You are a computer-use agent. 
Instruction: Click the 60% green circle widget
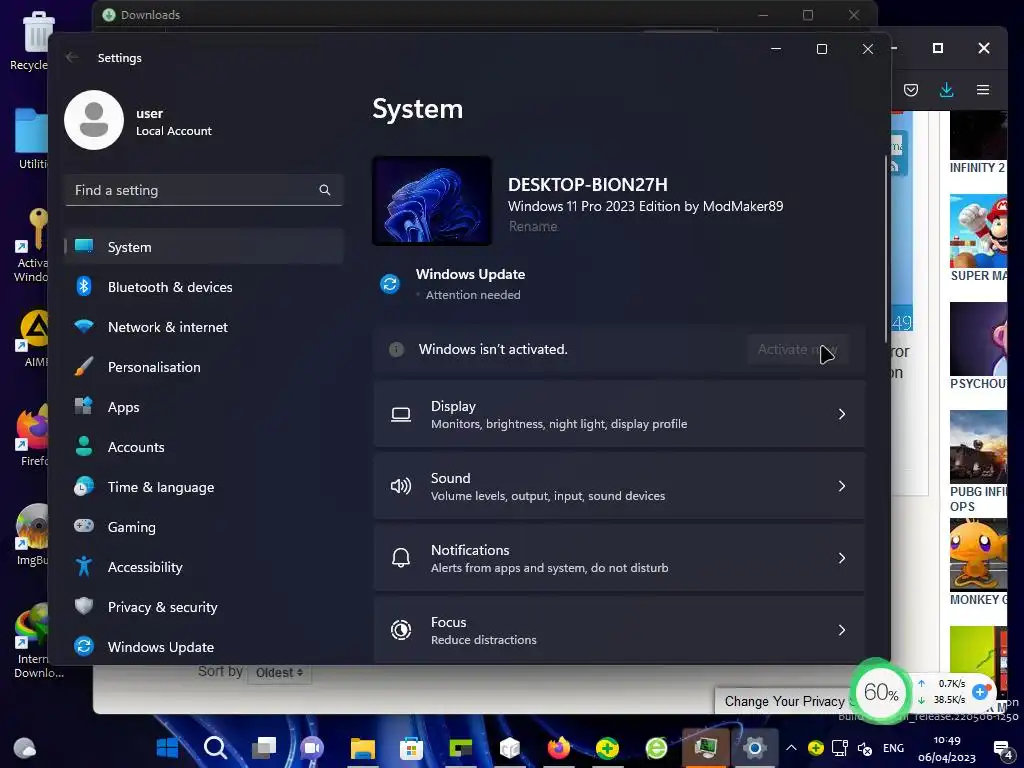pyautogui.click(x=880, y=692)
